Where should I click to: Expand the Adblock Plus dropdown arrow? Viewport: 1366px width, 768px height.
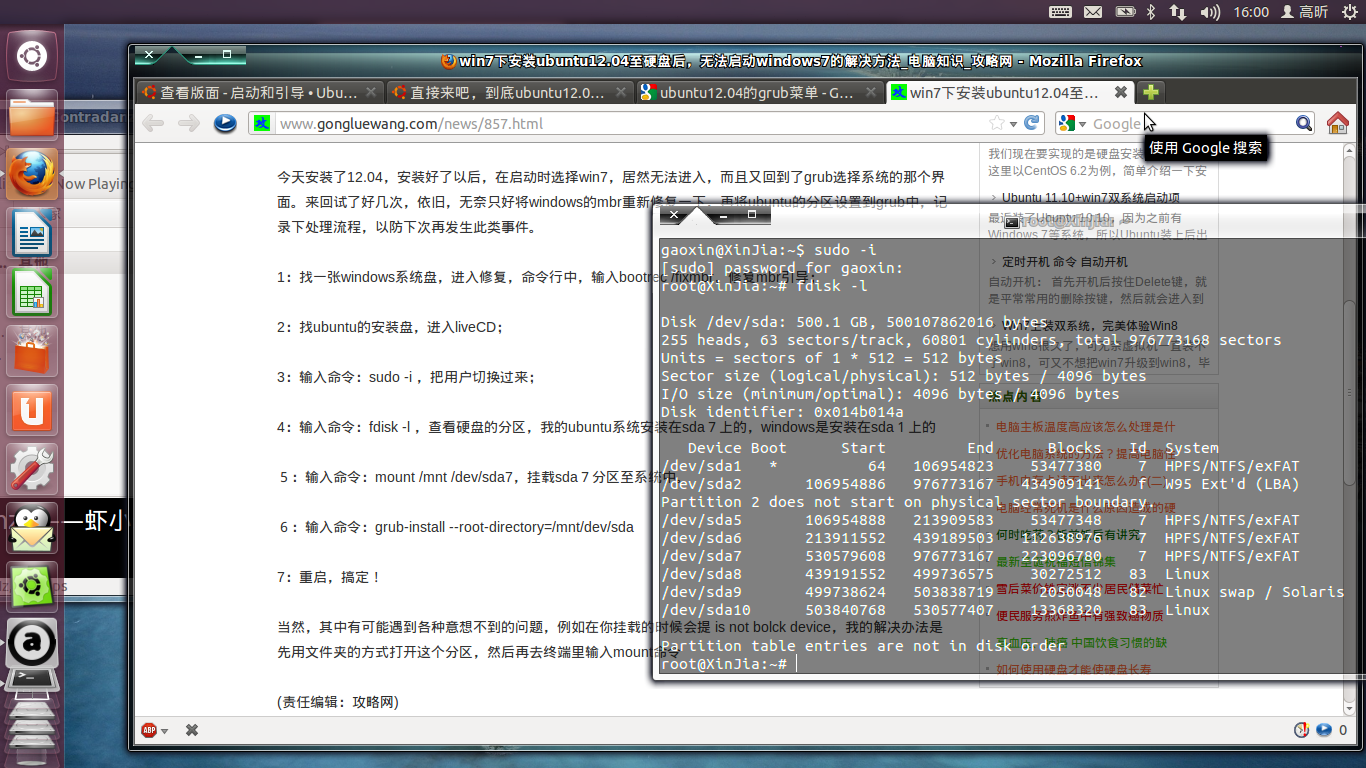point(164,731)
